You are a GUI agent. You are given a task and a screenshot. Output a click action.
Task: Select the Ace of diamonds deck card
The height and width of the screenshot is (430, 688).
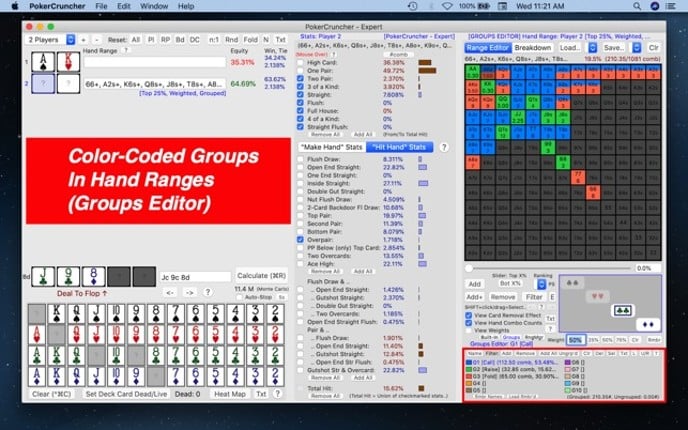[36, 376]
